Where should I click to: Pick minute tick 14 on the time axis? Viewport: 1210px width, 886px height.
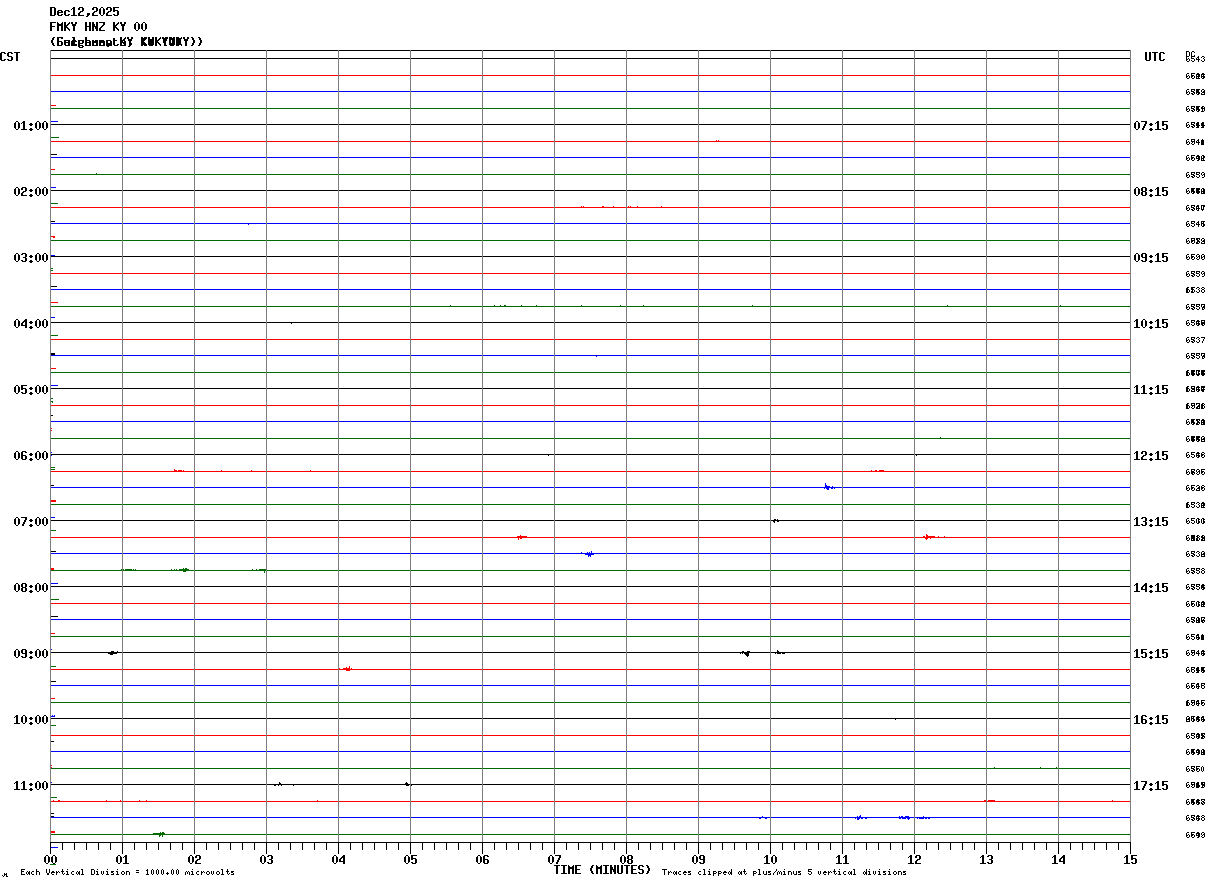click(1059, 859)
